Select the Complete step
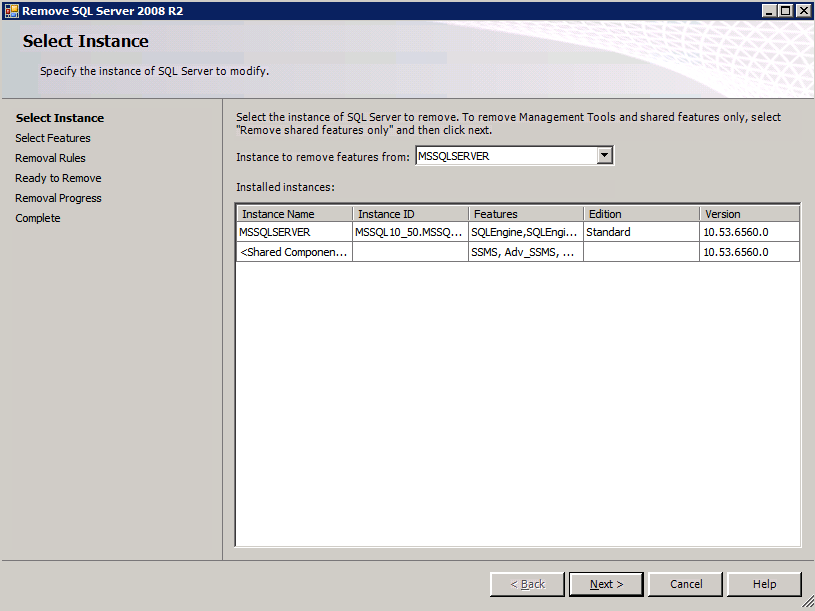The width and height of the screenshot is (815, 611). 37,218
